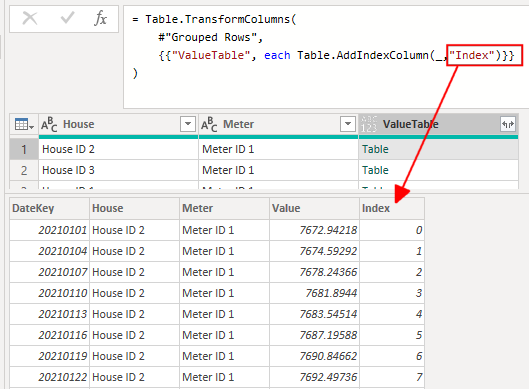Click the fx function icon
Screen dimensions: 529x389
click(101, 18)
